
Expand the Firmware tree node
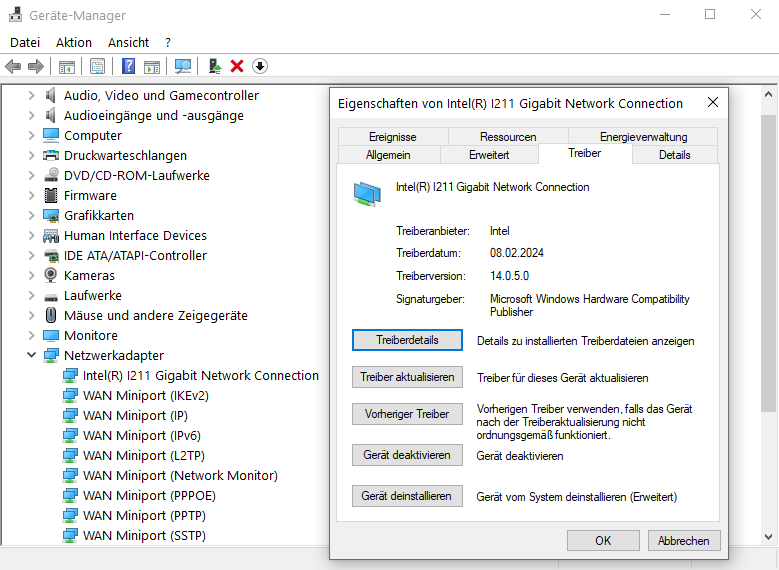point(31,195)
